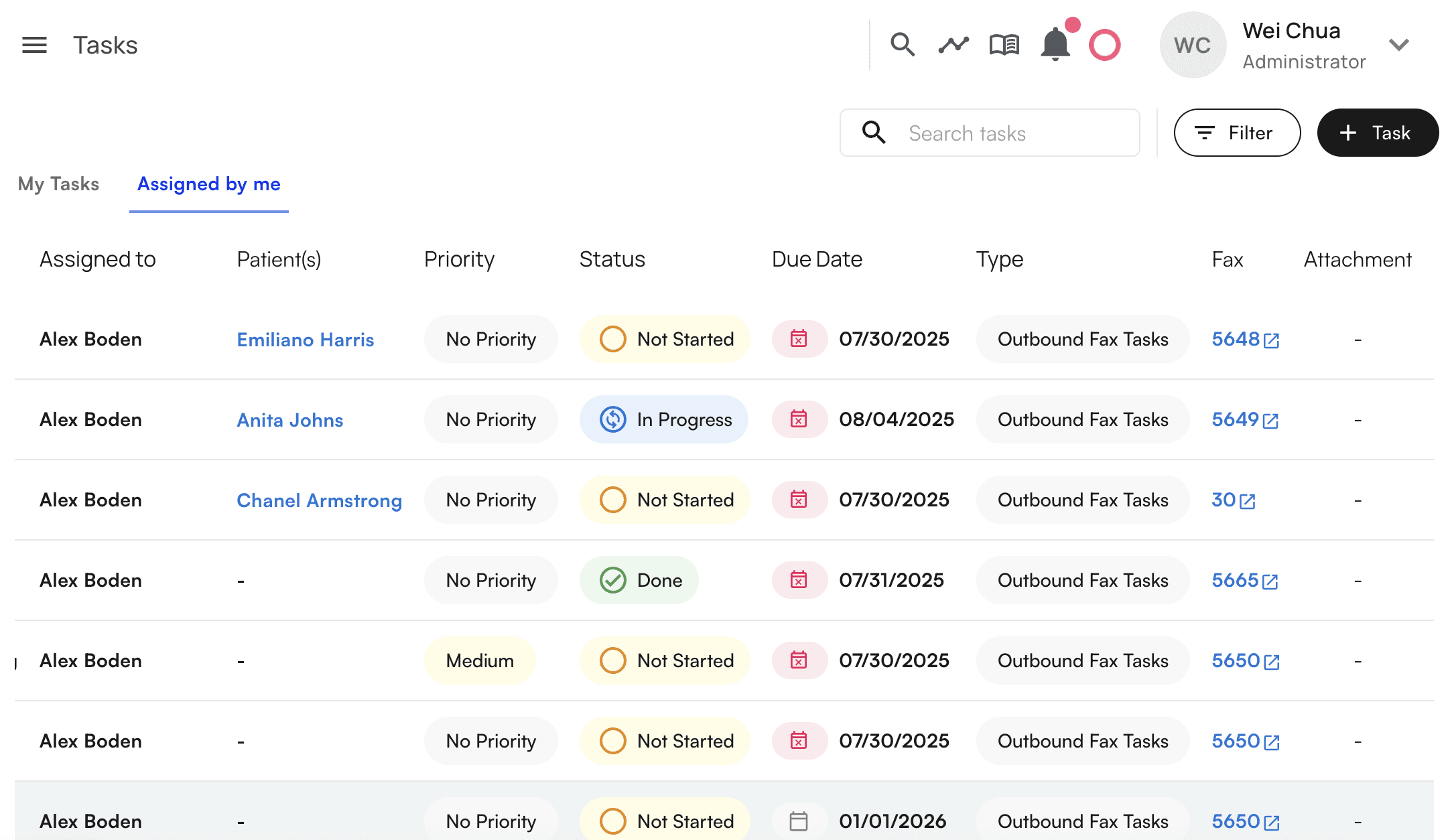Open the book guide icon
Viewport: 1450px width, 840px height.
coord(1004,45)
